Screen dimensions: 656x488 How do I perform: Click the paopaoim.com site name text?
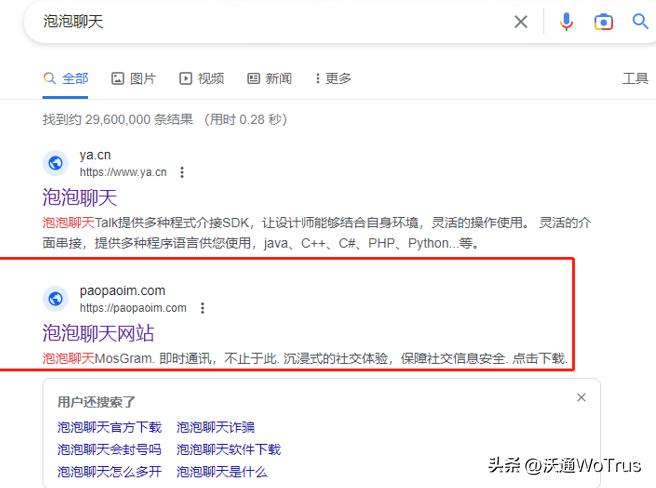[123, 290]
